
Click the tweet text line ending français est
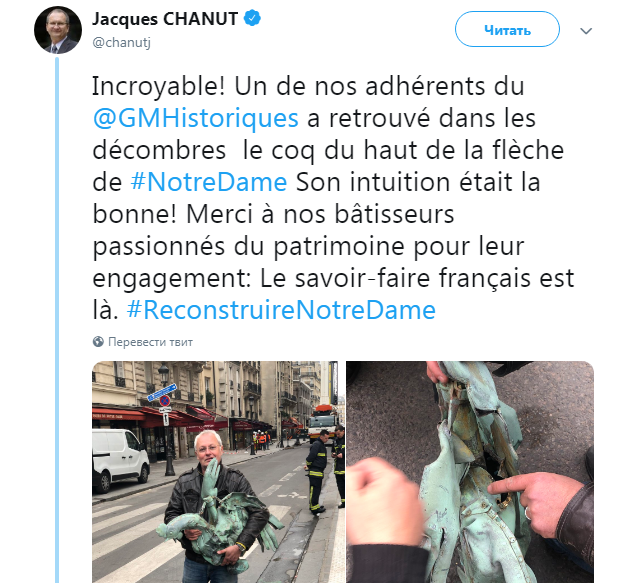[x=333, y=278]
